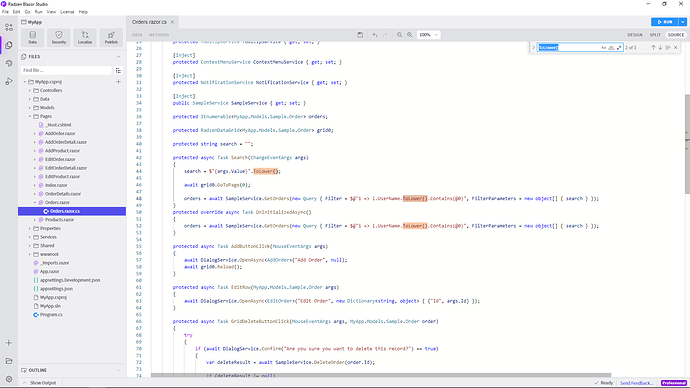The image size is (690, 388).
Task: Expand the OUTLINE panel
Action: (71, 370)
